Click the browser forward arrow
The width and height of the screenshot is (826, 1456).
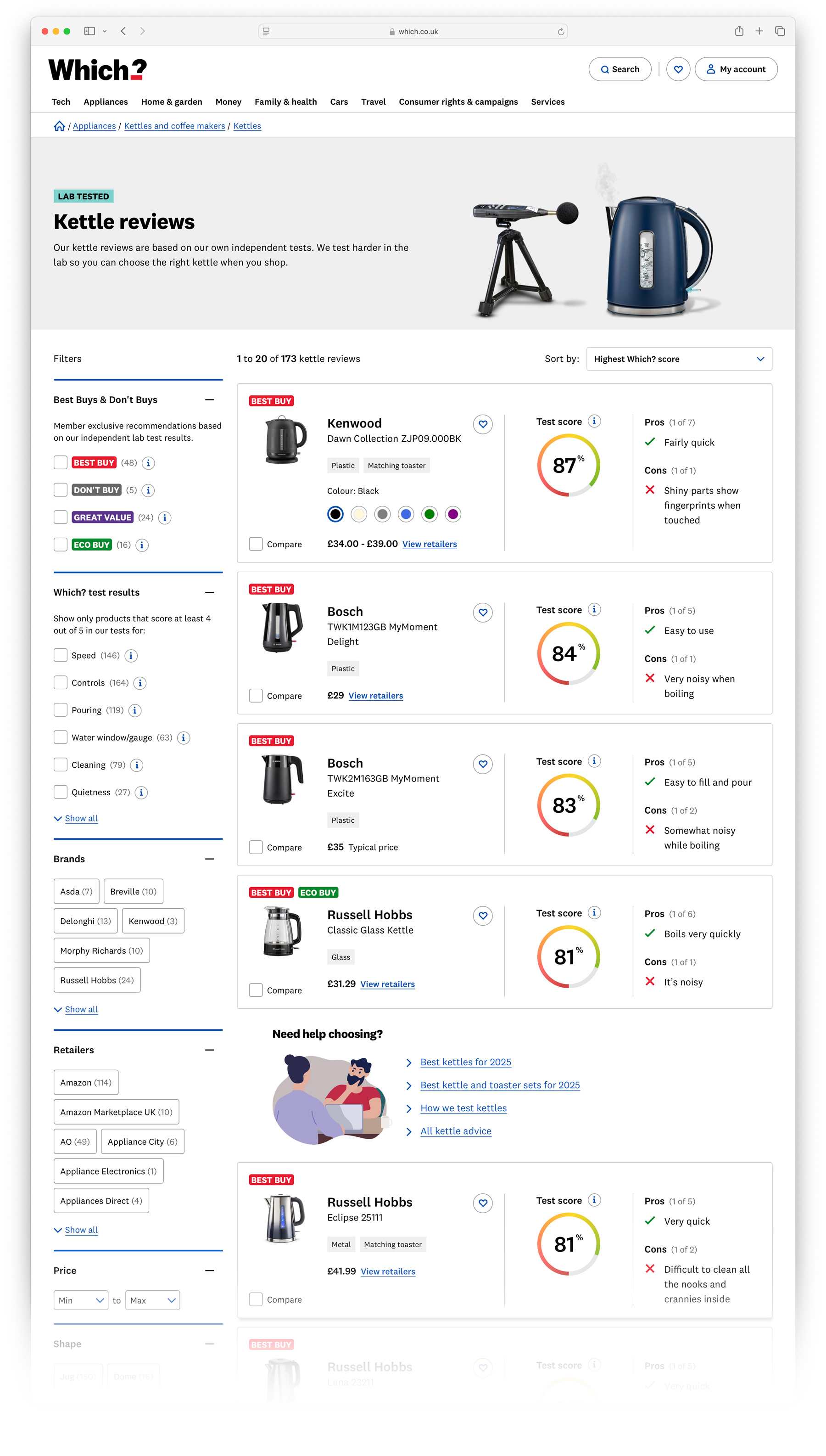pyautogui.click(x=142, y=31)
